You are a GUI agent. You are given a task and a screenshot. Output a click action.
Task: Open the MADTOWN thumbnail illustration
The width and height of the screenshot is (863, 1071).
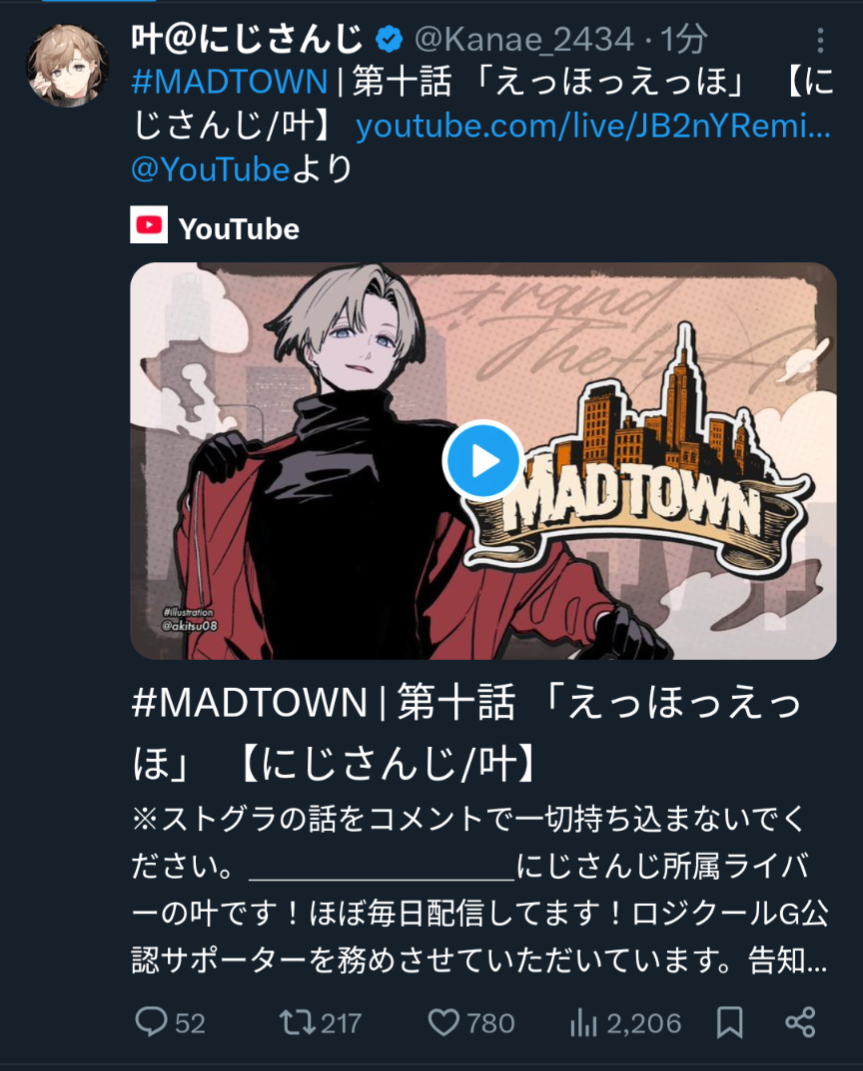[483, 460]
